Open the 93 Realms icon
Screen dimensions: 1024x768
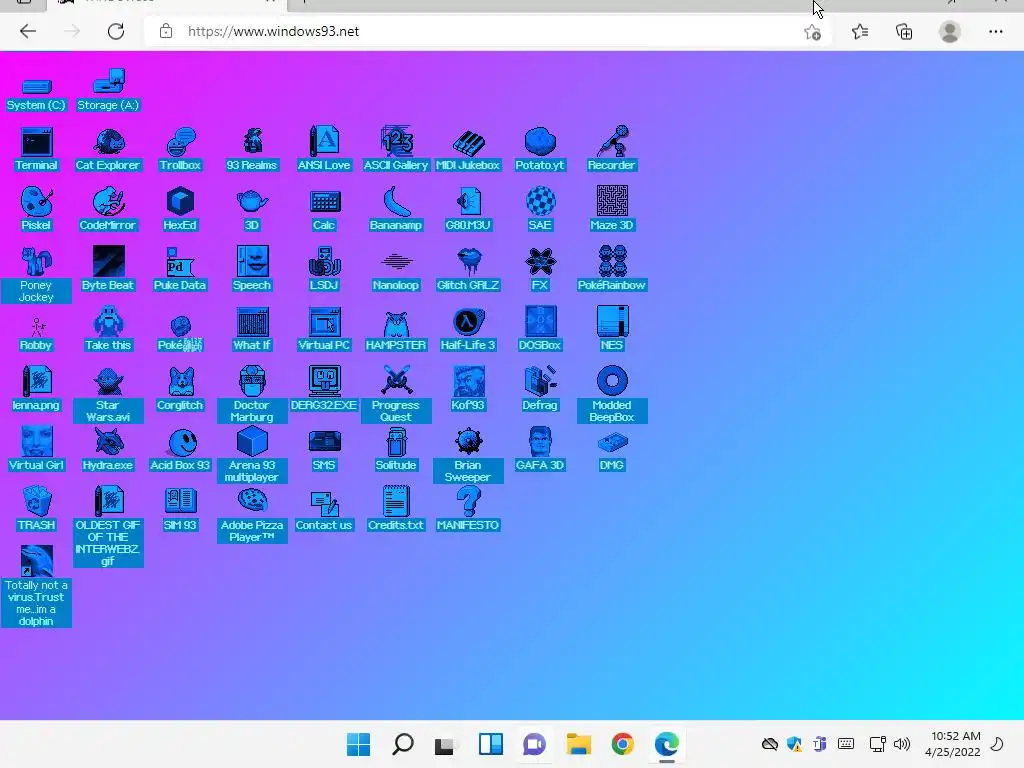click(x=252, y=150)
